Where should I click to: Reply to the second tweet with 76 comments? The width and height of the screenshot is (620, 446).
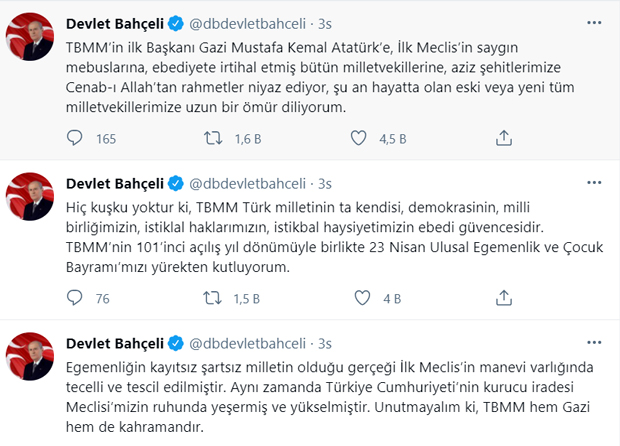tap(74, 298)
